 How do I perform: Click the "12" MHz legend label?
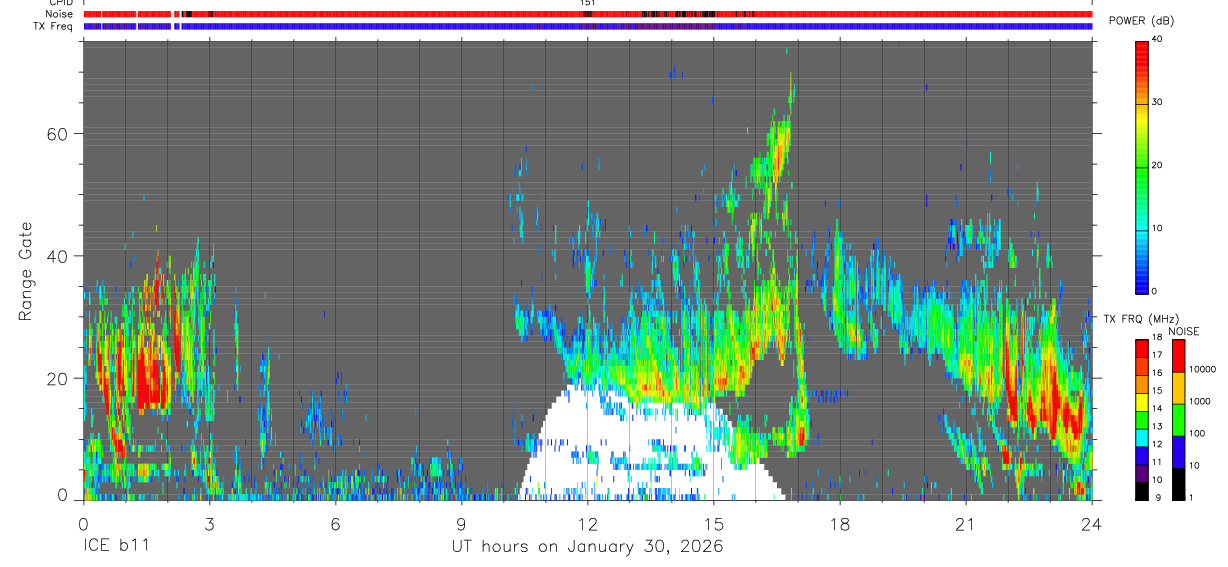1158,444
